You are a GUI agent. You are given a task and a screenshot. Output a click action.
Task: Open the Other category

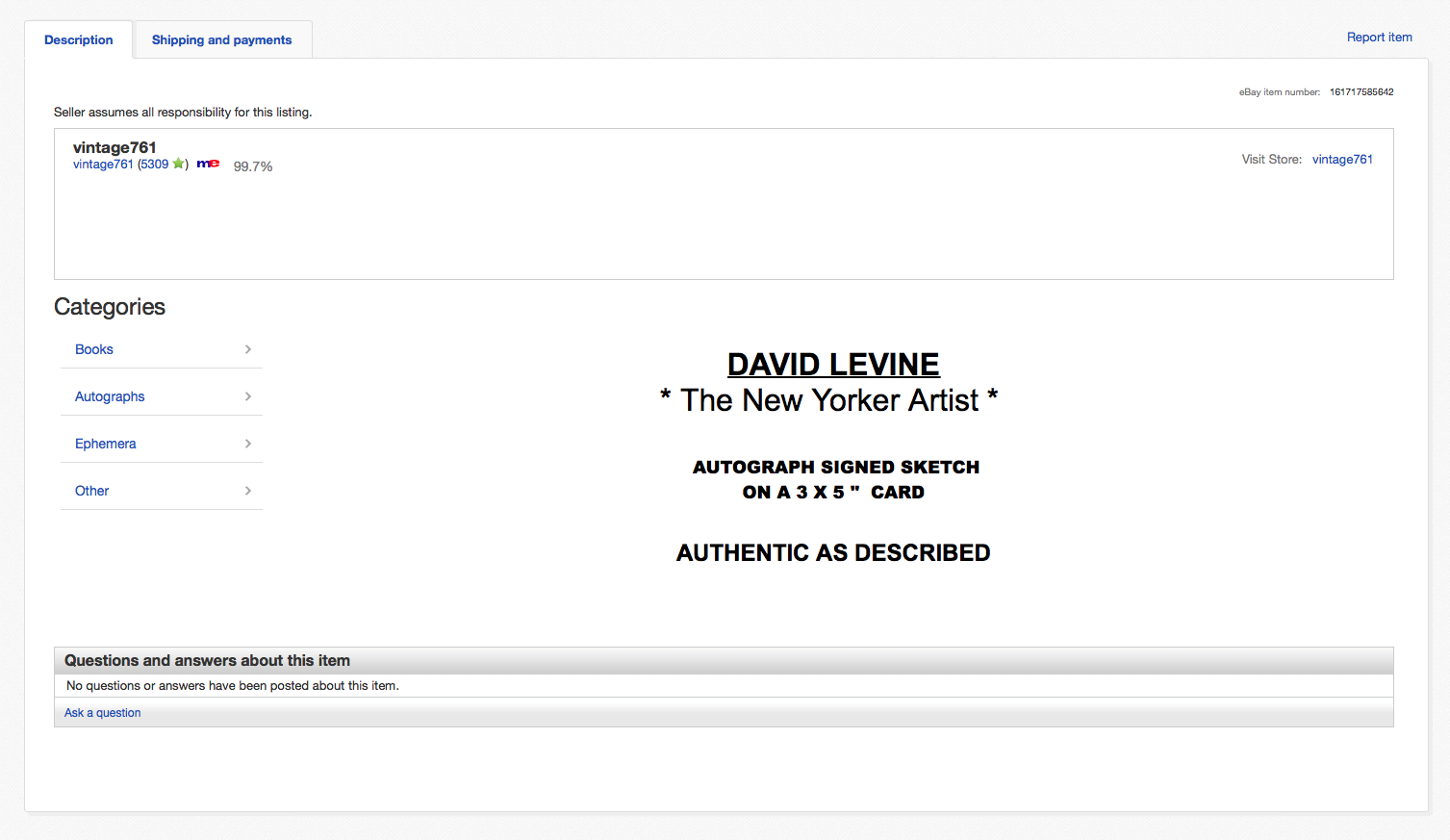click(92, 491)
